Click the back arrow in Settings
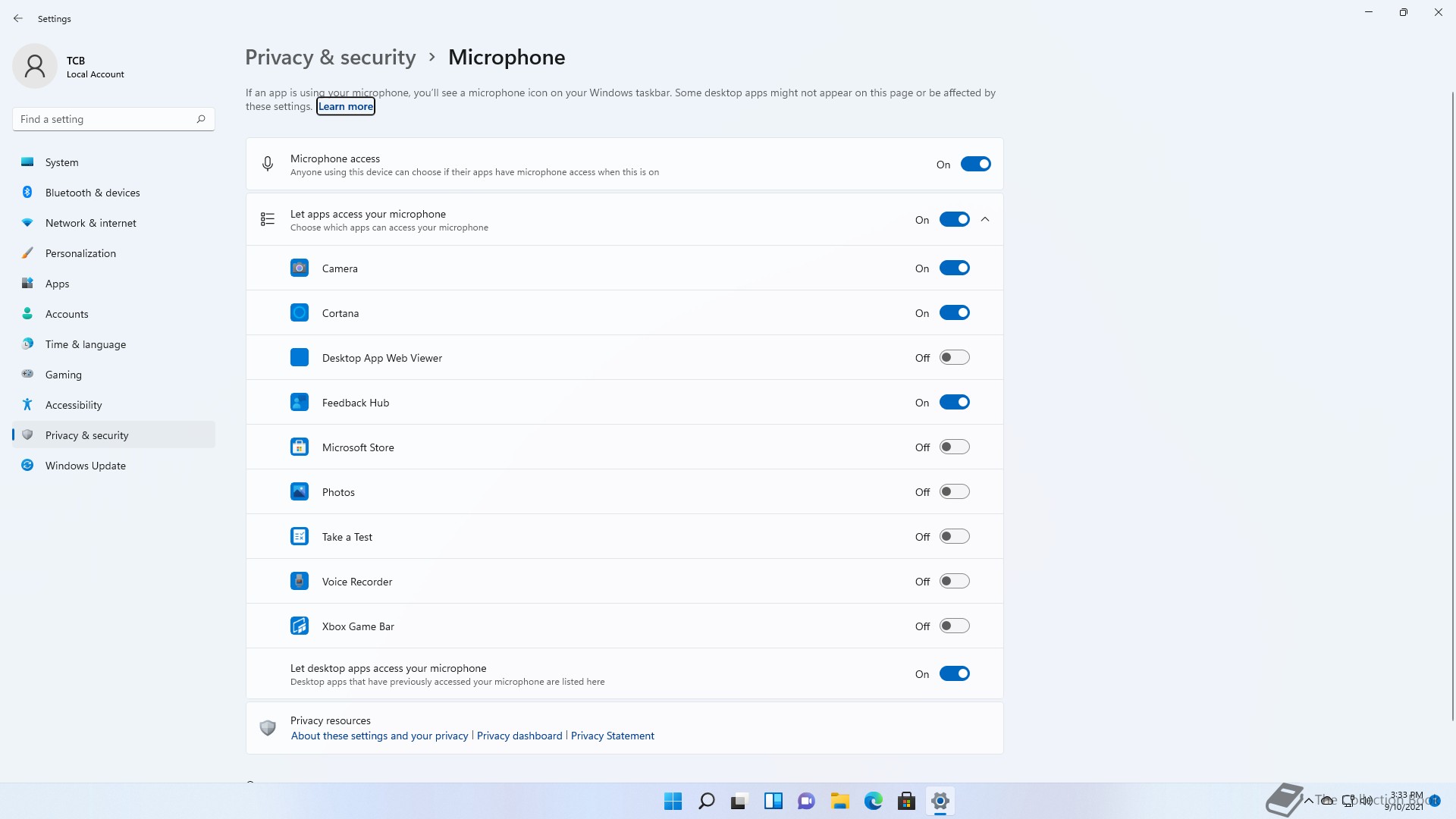 click(18, 18)
